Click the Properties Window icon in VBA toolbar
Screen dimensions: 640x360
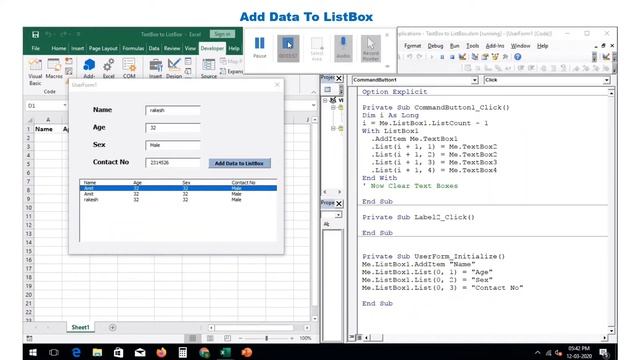click(x=485, y=57)
